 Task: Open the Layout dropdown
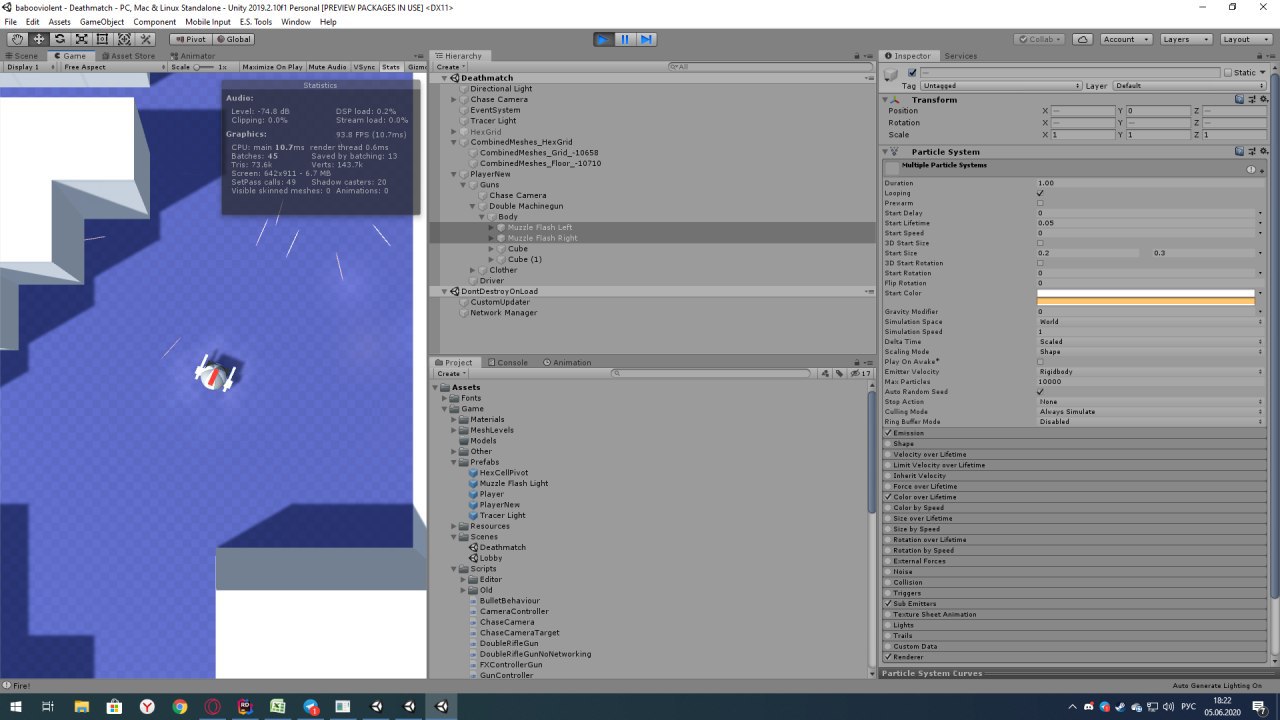click(1246, 39)
